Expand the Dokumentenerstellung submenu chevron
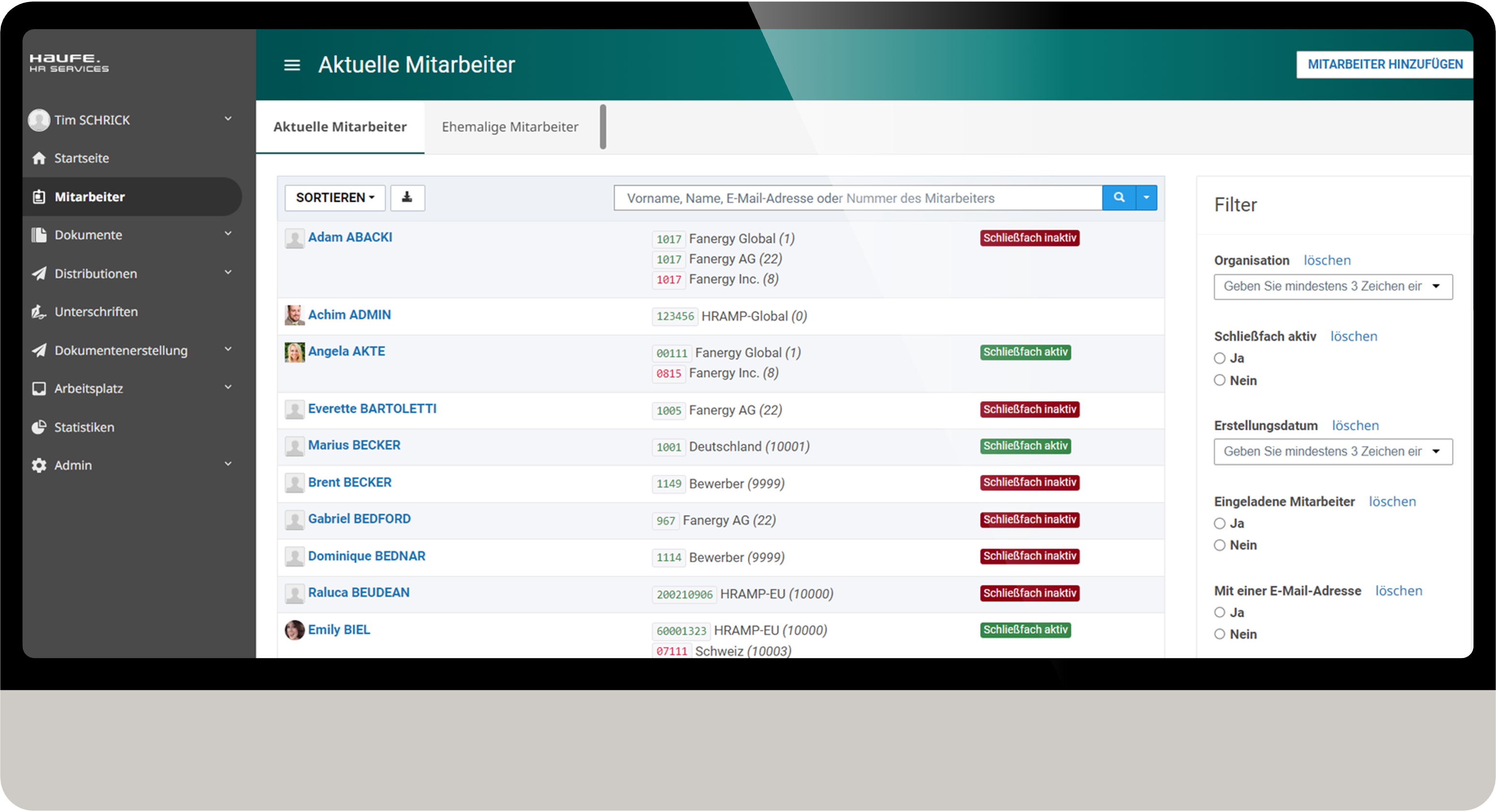The width and height of the screenshot is (1496, 812). coord(228,349)
